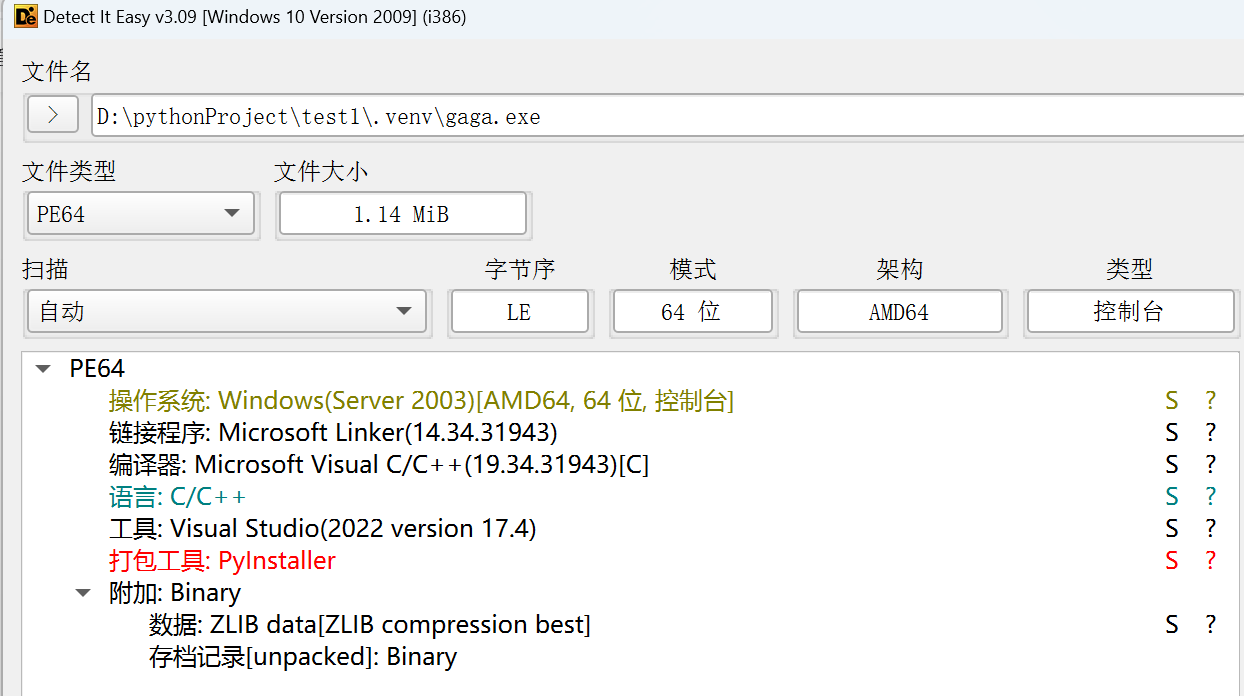Click ? for the 语言 row
The width and height of the screenshot is (1244, 696).
click(x=1210, y=497)
